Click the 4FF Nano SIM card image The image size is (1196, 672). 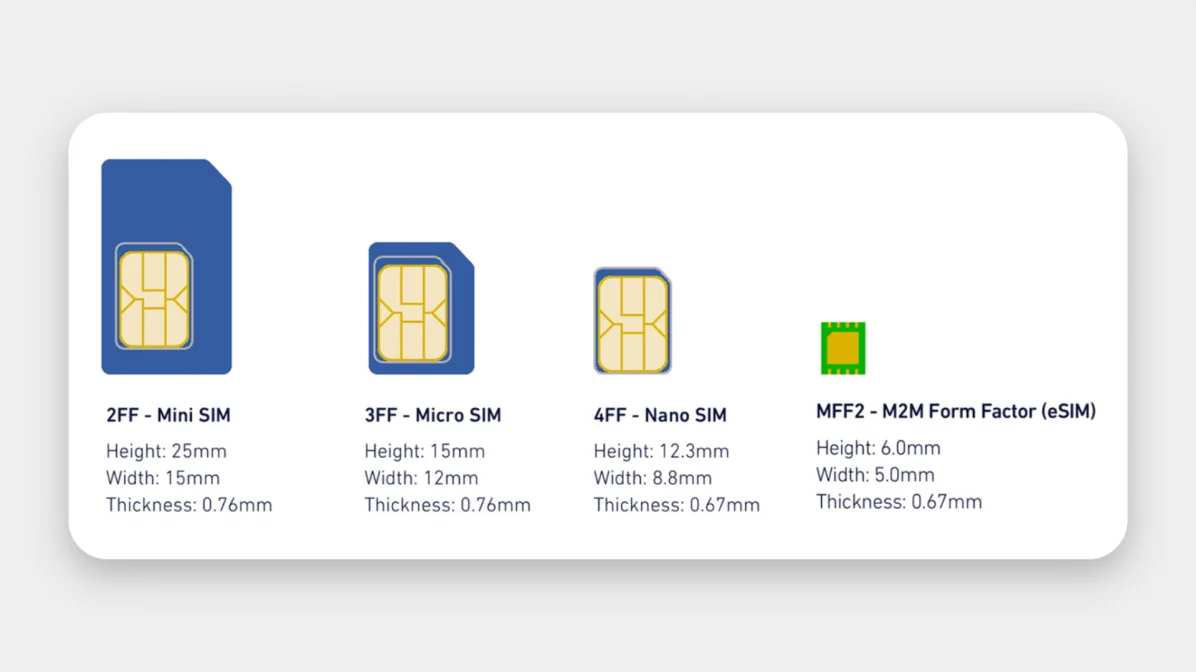point(632,321)
